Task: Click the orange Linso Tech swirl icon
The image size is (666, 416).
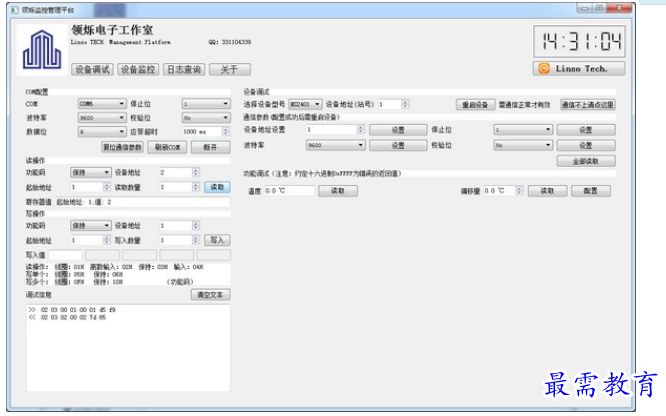Action: click(544, 68)
